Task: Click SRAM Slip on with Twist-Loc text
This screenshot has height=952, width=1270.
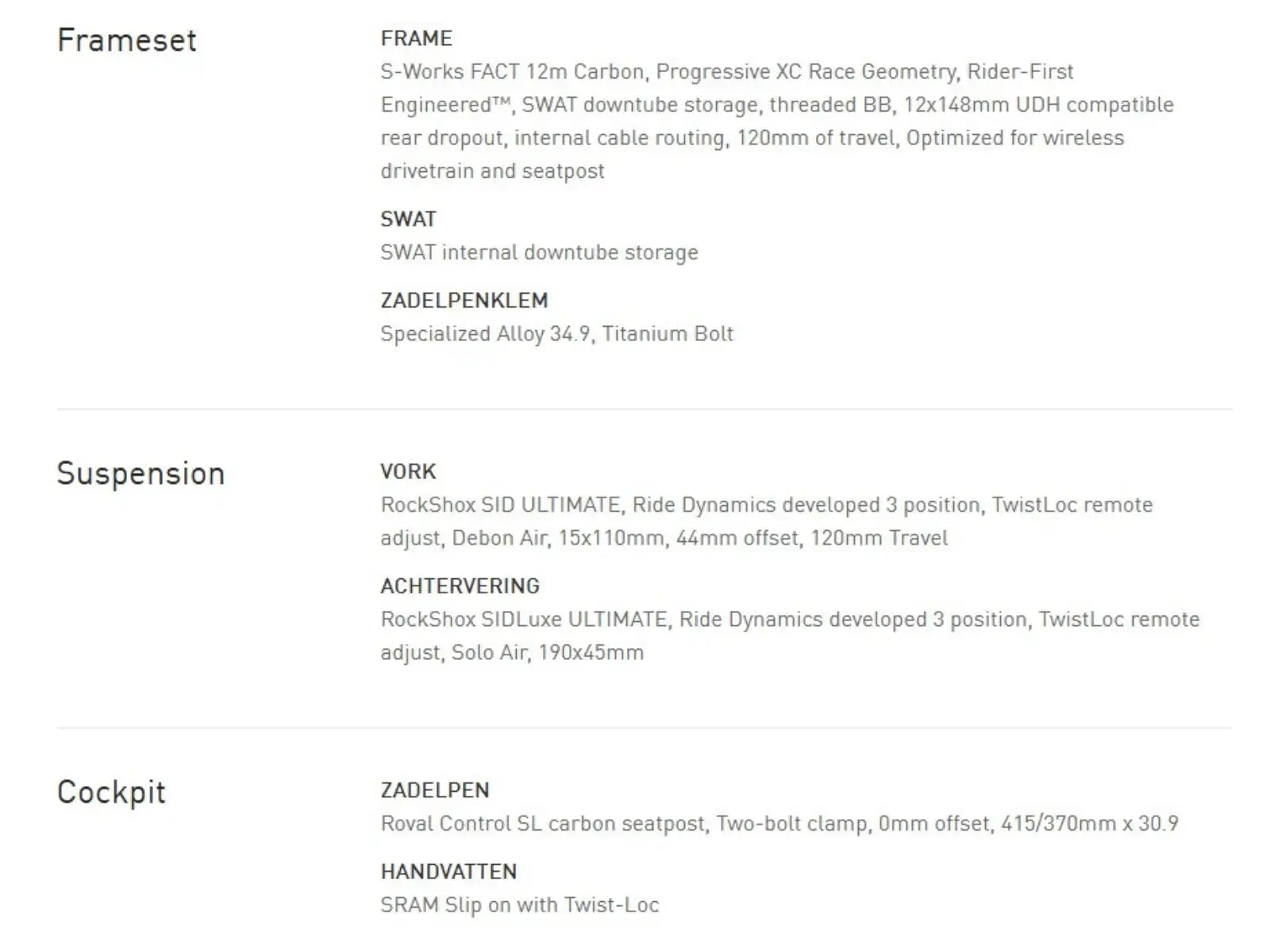Action: pos(520,905)
